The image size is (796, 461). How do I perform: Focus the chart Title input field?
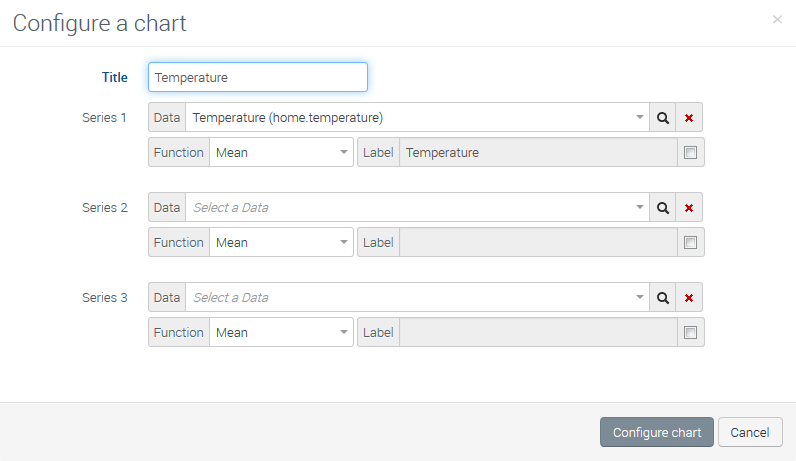[x=258, y=77]
